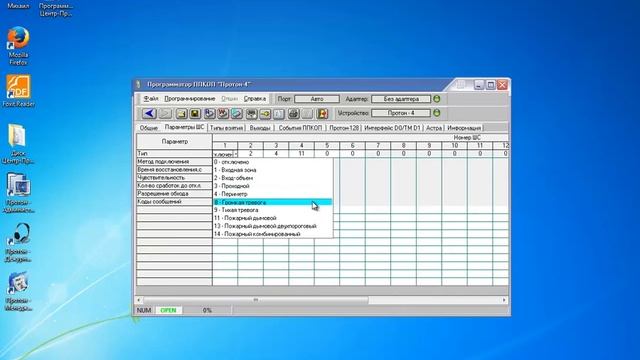Click the floppy disk save icon

click(x=195, y=113)
